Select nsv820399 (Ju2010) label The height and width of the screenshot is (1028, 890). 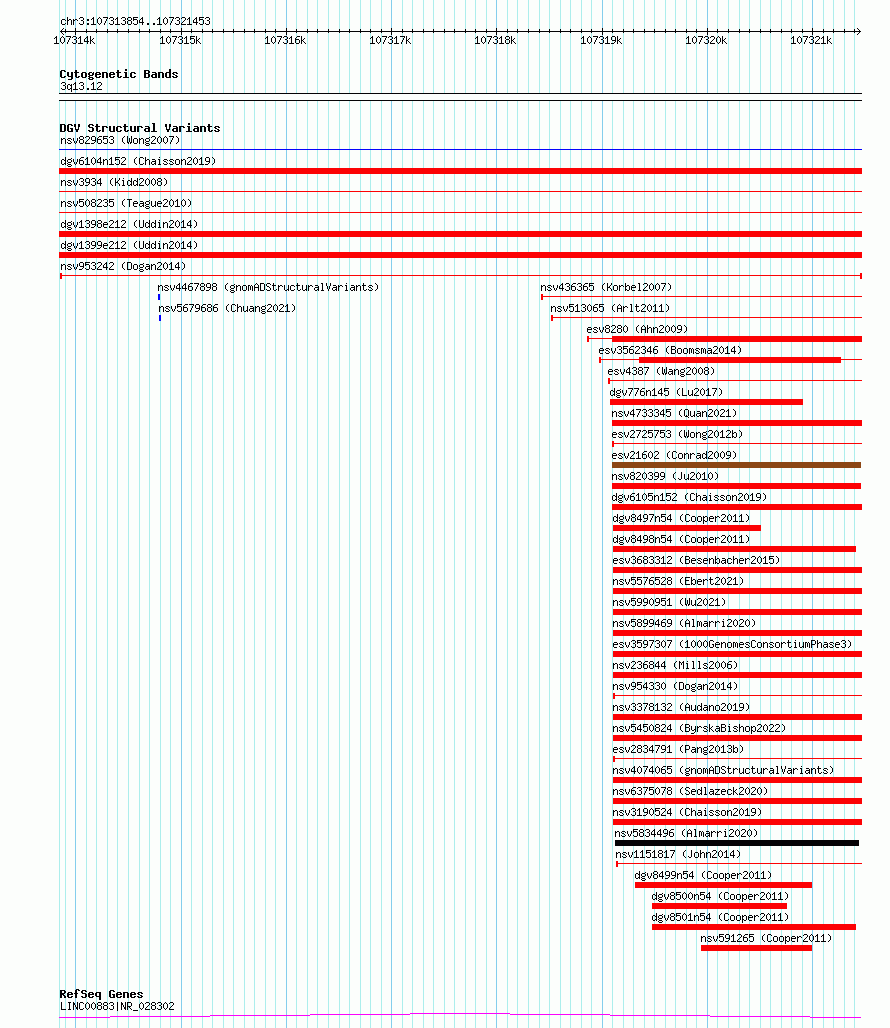pyautogui.click(x=665, y=476)
